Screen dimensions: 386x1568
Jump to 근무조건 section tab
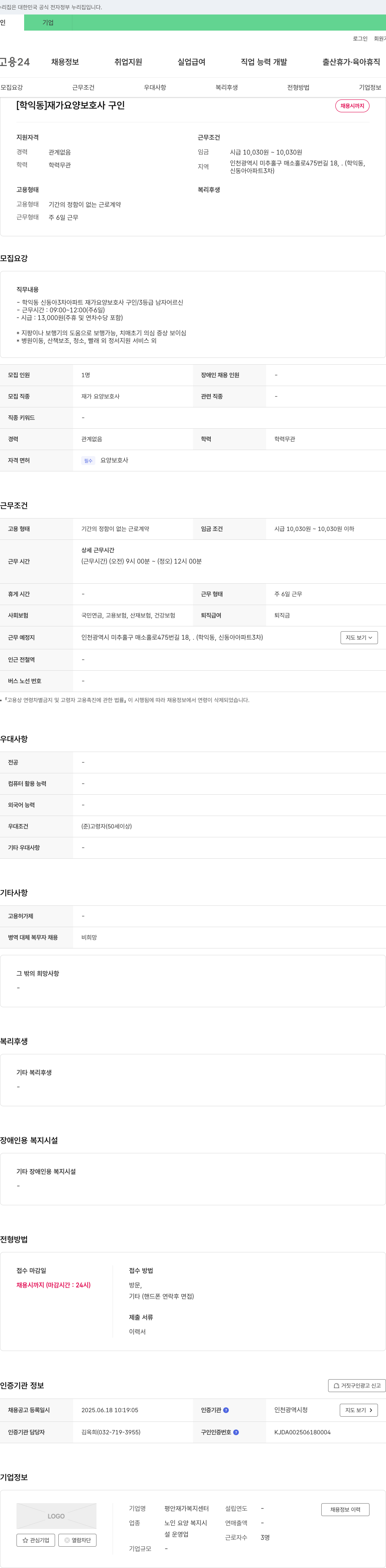pyautogui.click(x=83, y=88)
